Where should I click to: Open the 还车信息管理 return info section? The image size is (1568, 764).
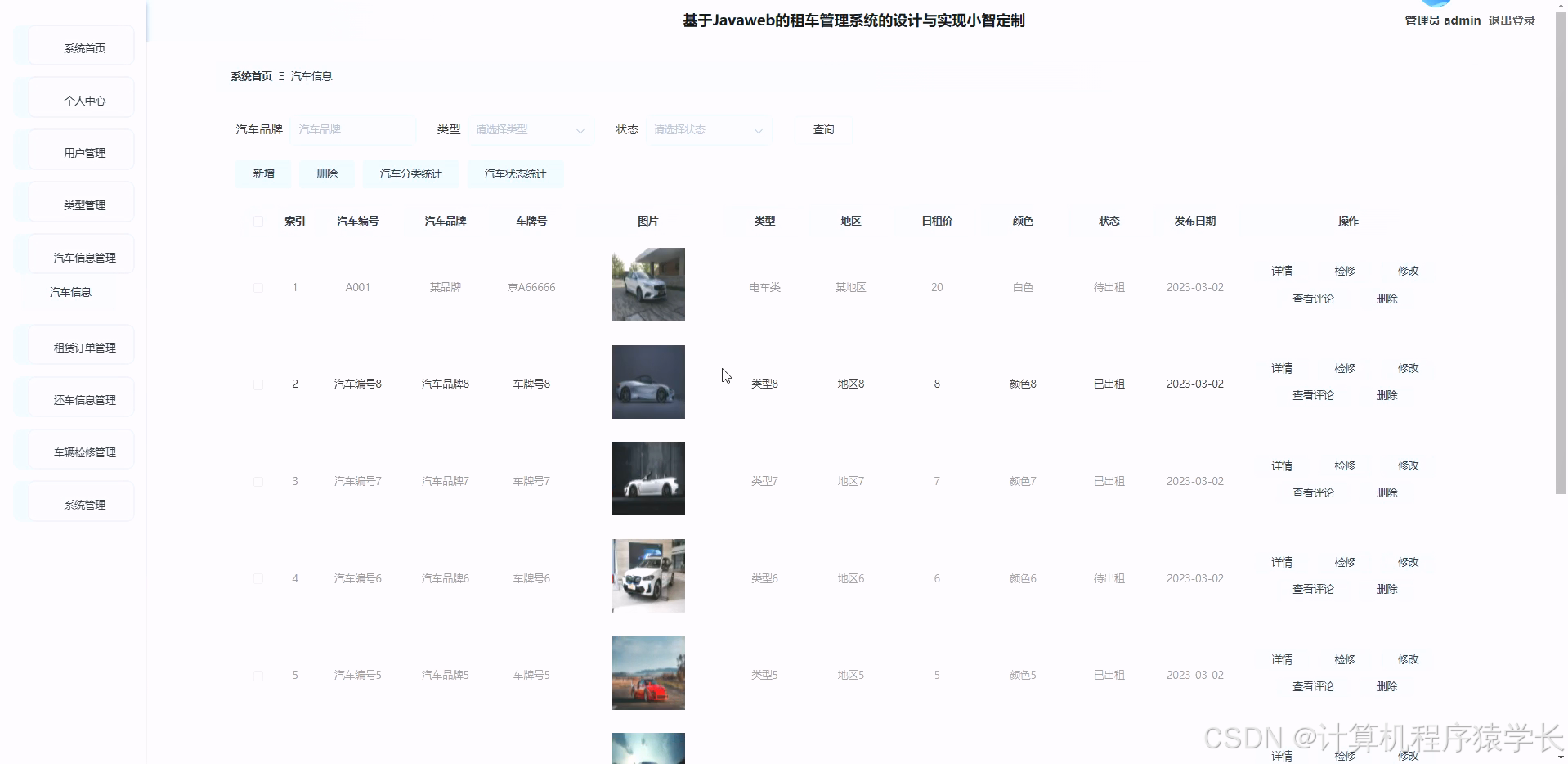coord(83,398)
